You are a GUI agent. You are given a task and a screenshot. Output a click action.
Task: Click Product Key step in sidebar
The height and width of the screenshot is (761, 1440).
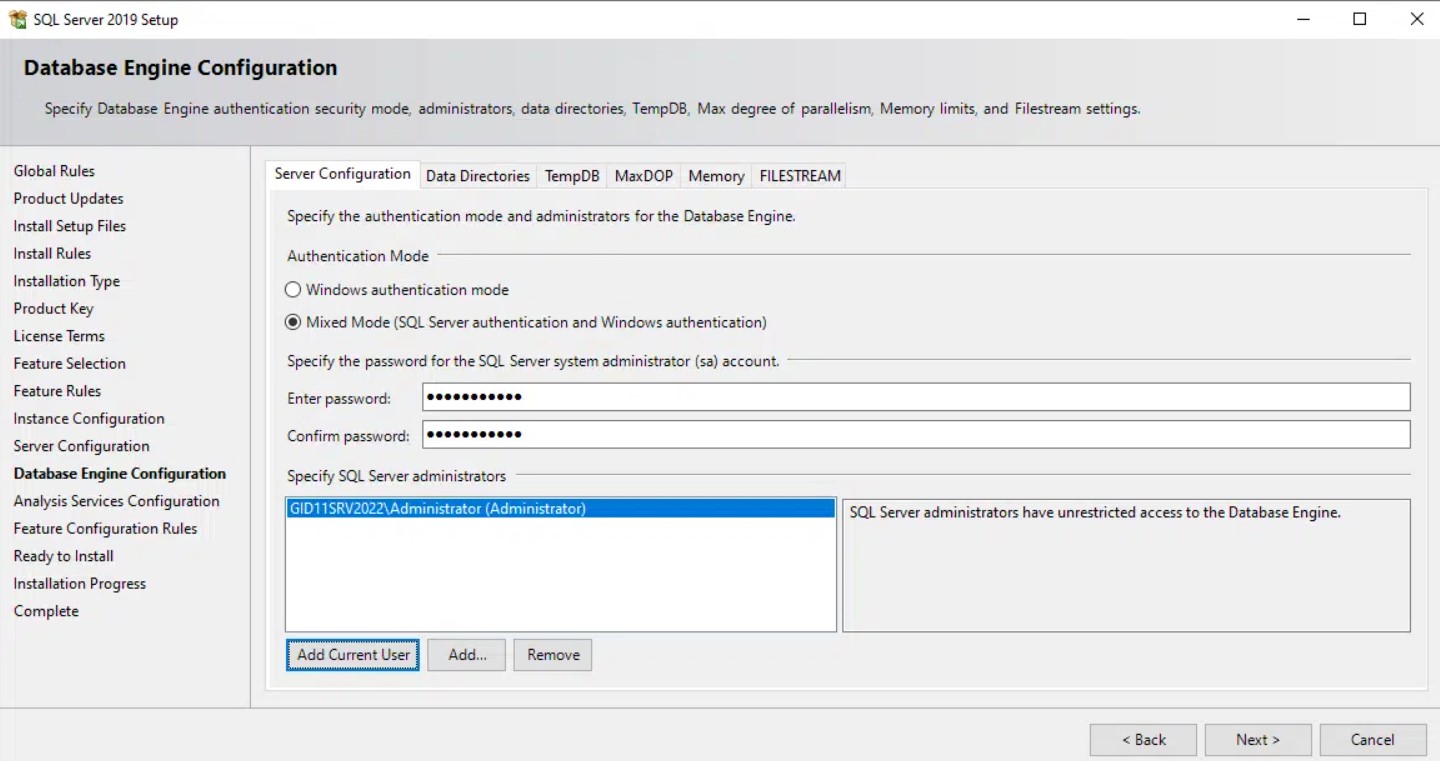[x=54, y=309]
